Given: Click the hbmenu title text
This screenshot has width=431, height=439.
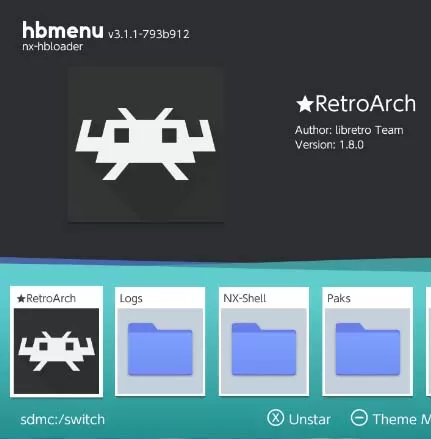Looking at the screenshot, I should 63,30.
